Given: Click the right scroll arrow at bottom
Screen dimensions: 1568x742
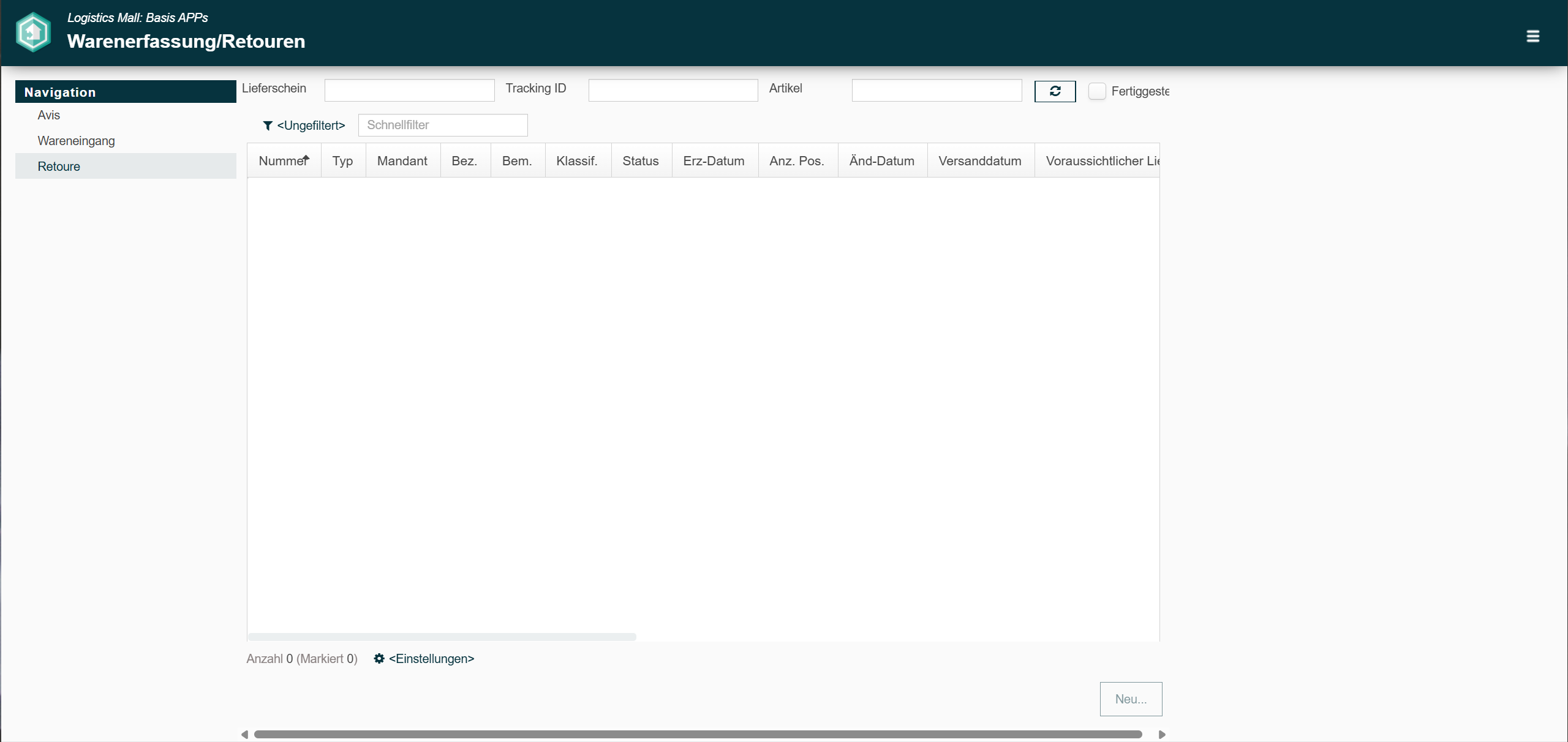Looking at the screenshot, I should (x=1161, y=734).
